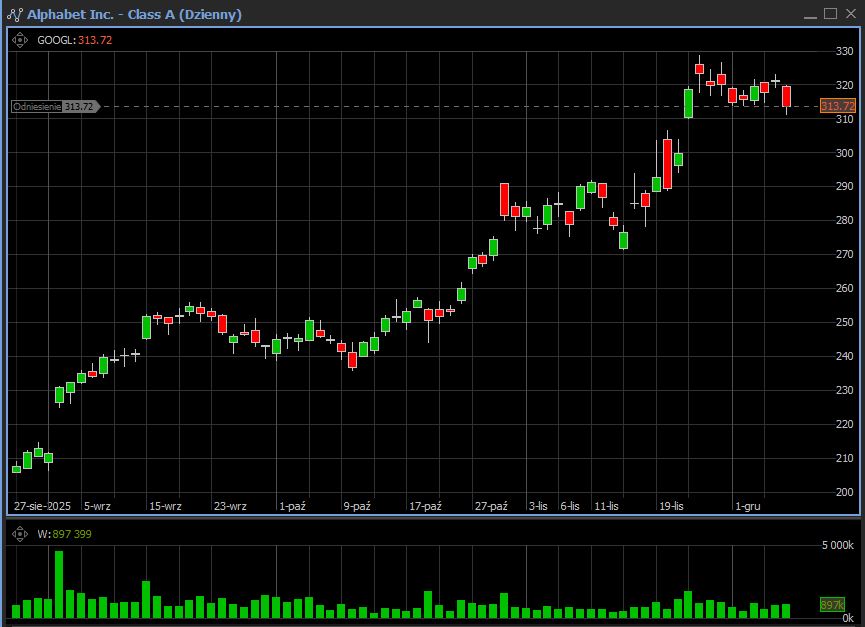Click the Alphabet Inc. - Class A title
This screenshot has height=627, width=865.
click(134, 14)
